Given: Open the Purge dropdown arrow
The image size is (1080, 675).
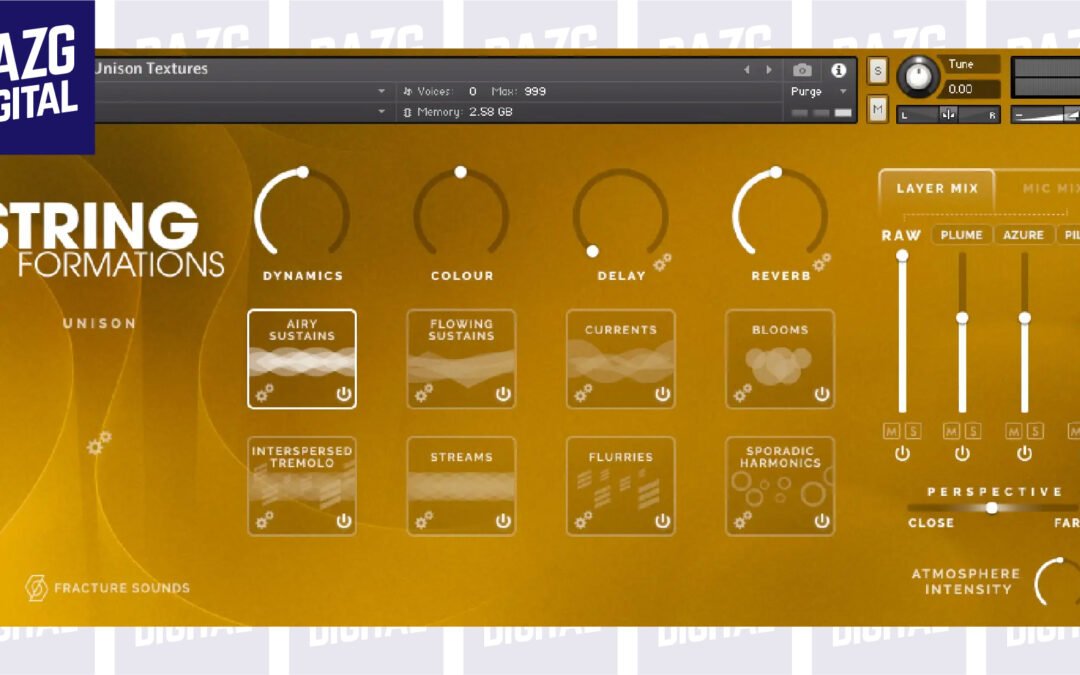Looking at the screenshot, I should pos(842,91).
